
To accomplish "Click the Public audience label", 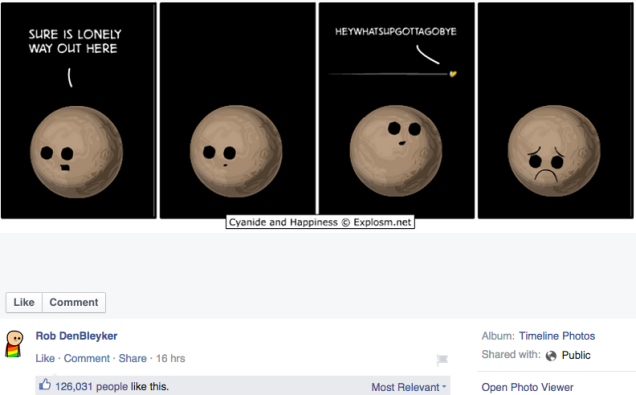I will [x=576, y=355].
